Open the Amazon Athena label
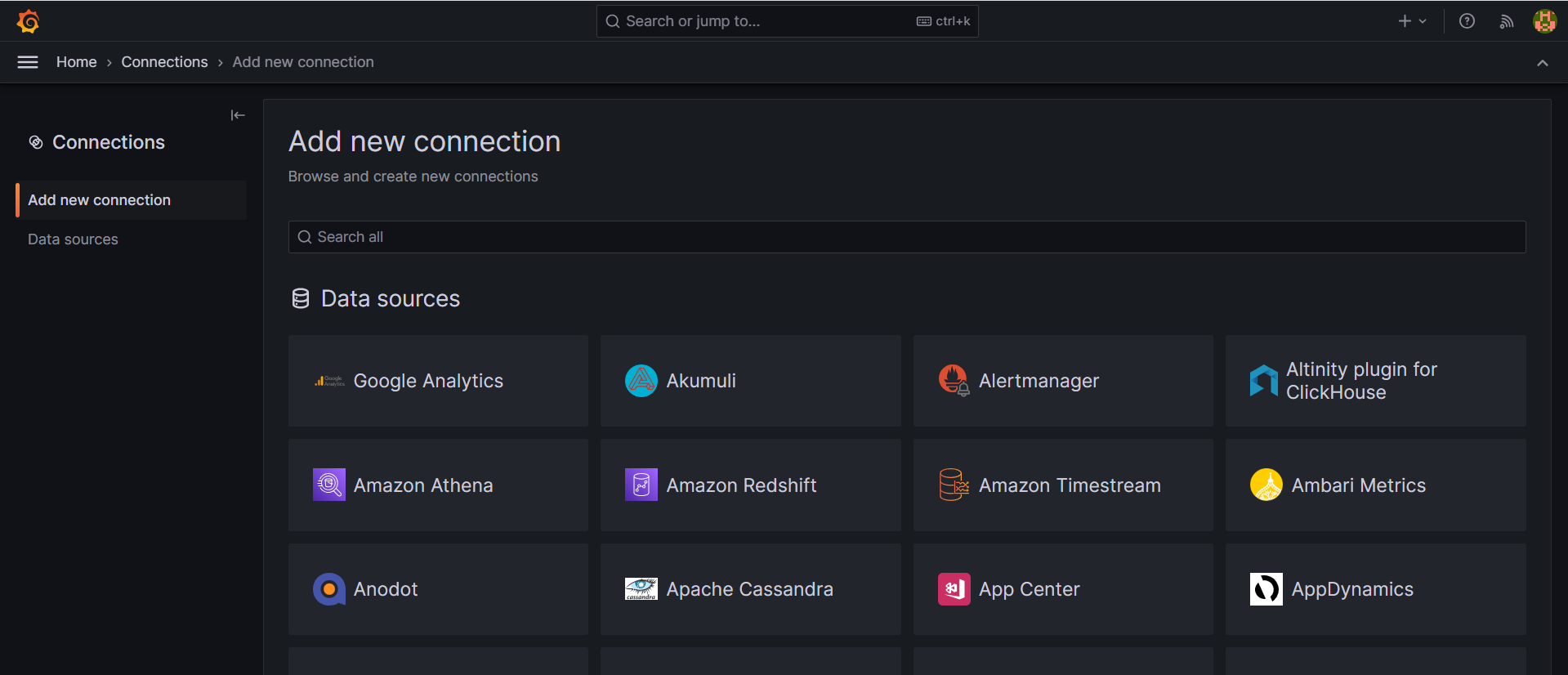 pos(423,485)
